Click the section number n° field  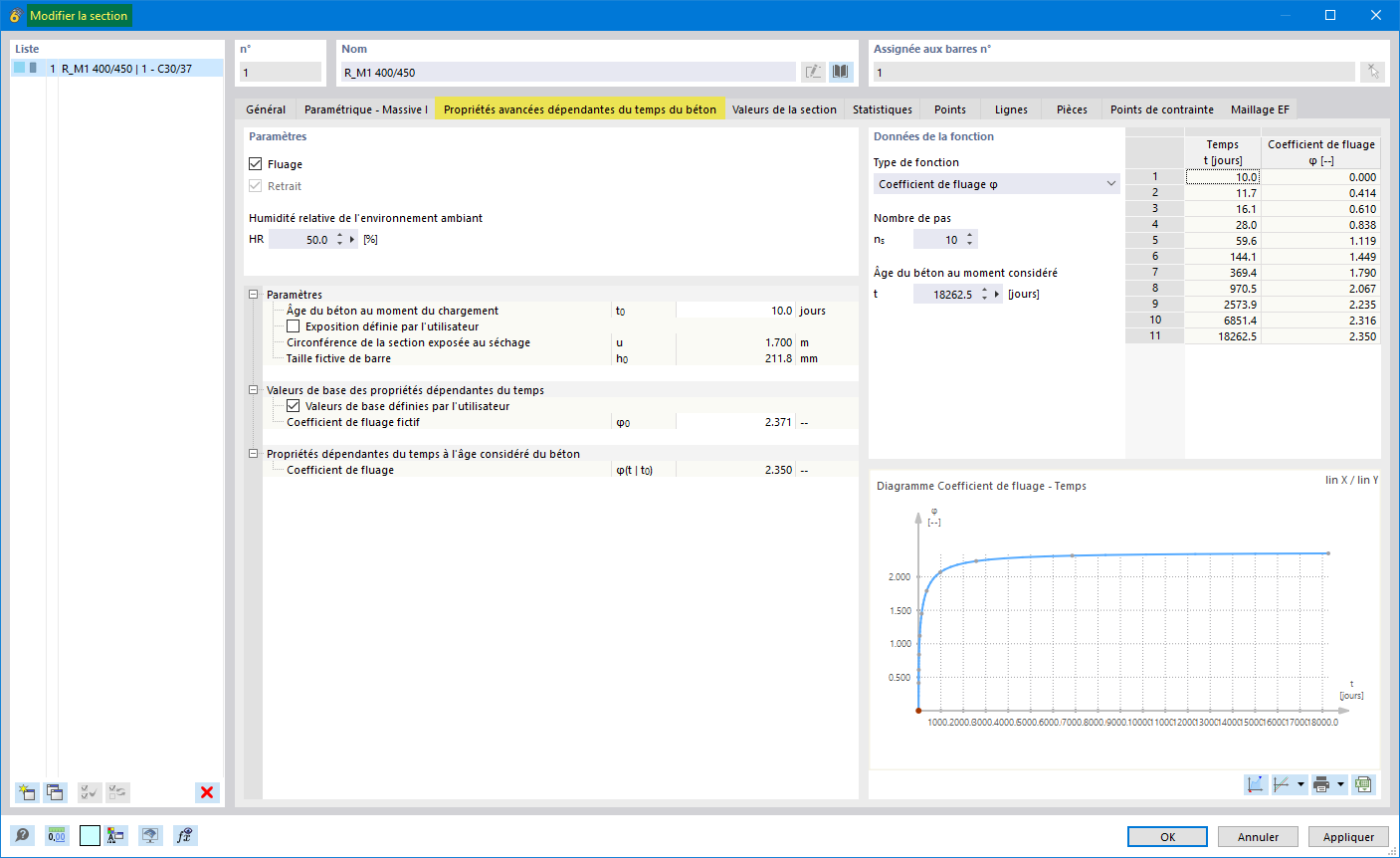click(281, 72)
